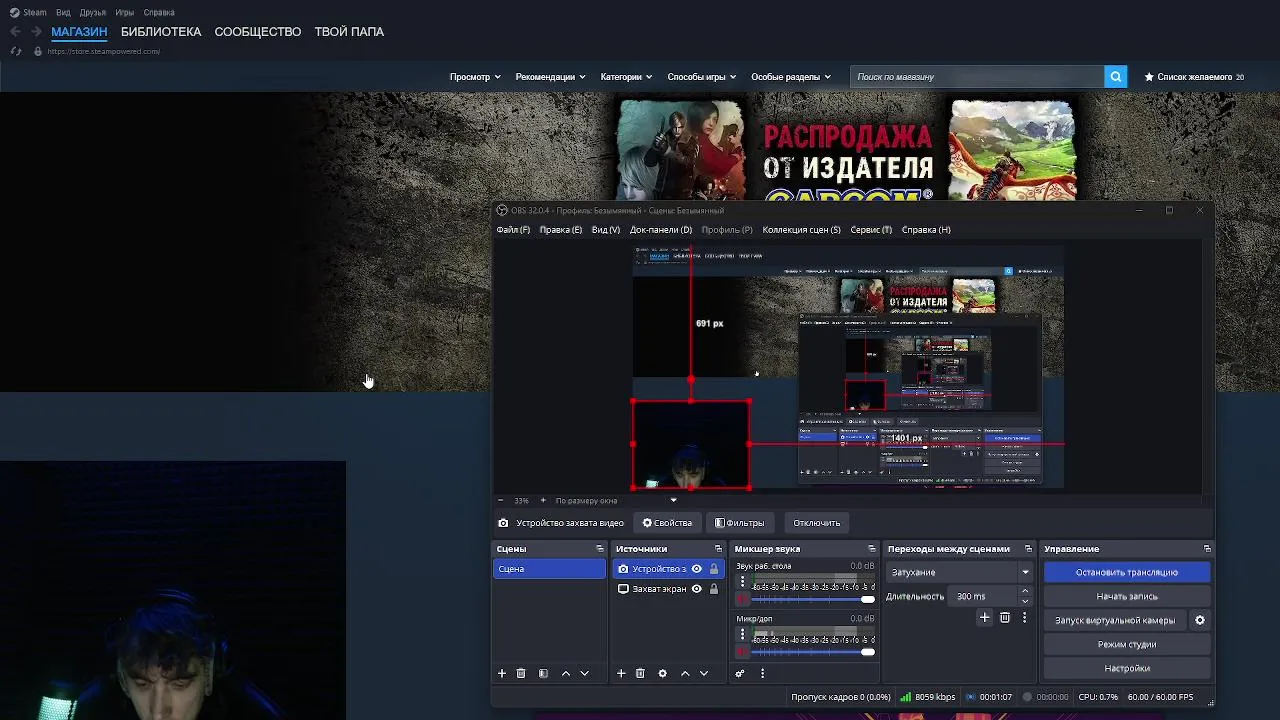Open scene filters icon in Сцены panel
The image size is (1280, 720).
(x=543, y=673)
